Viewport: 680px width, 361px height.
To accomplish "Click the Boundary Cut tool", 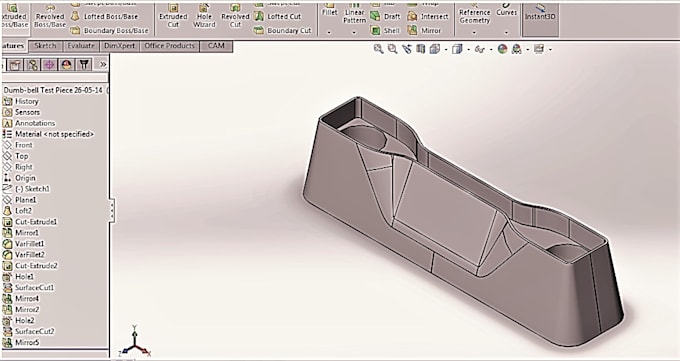I will click(x=283, y=30).
